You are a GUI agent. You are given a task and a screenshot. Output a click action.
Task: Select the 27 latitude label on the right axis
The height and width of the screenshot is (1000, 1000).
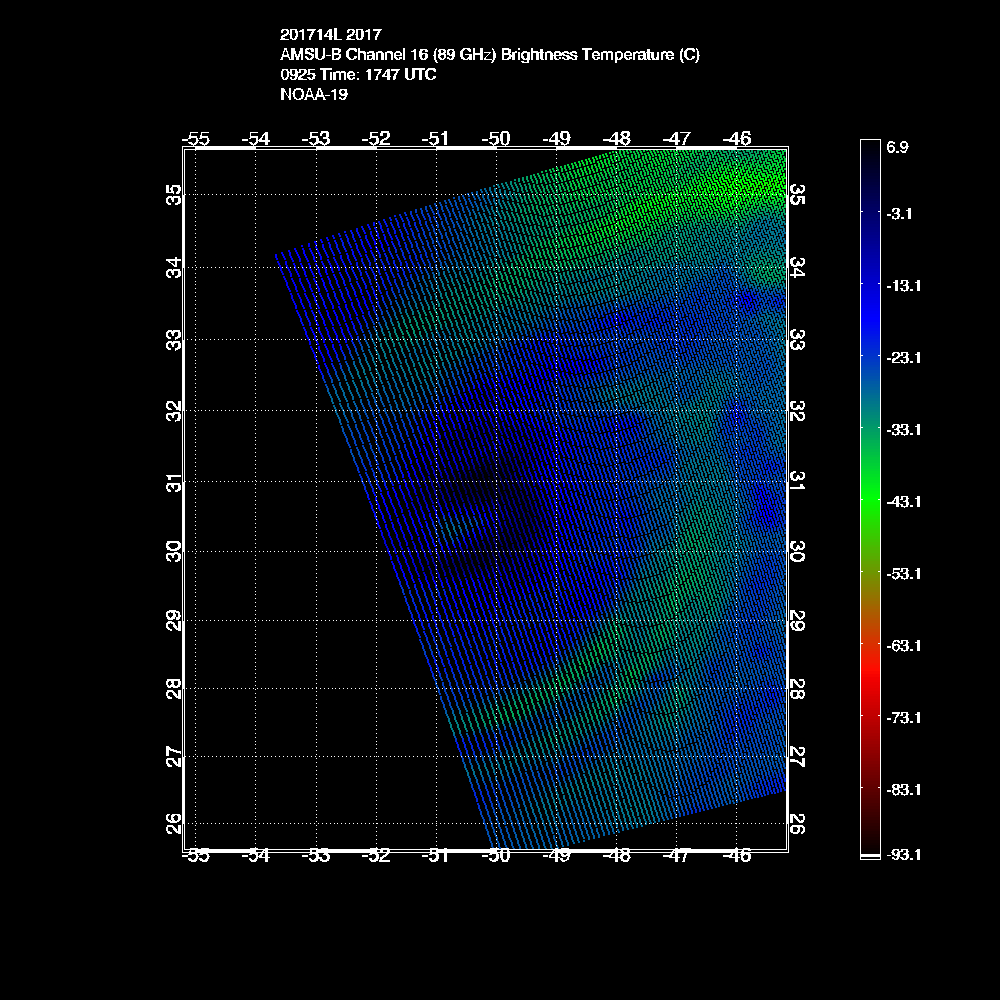click(797, 757)
